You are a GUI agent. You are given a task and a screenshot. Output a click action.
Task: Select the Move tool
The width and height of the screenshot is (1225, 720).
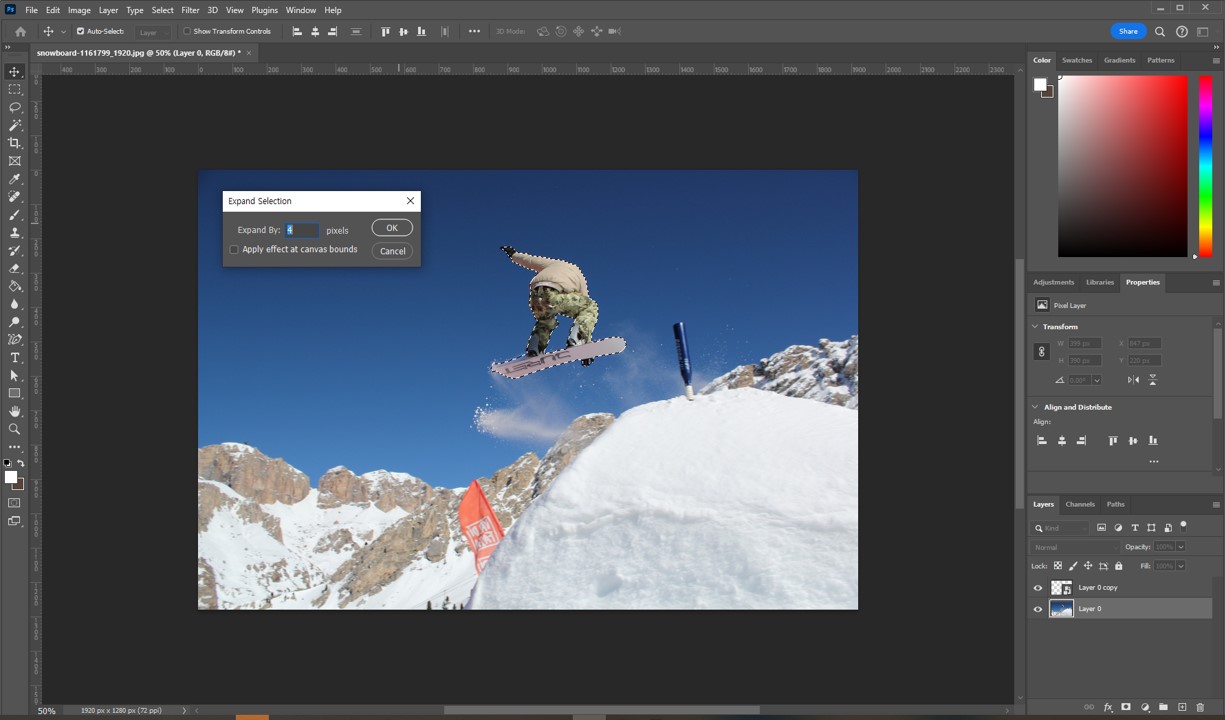click(x=14, y=72)
